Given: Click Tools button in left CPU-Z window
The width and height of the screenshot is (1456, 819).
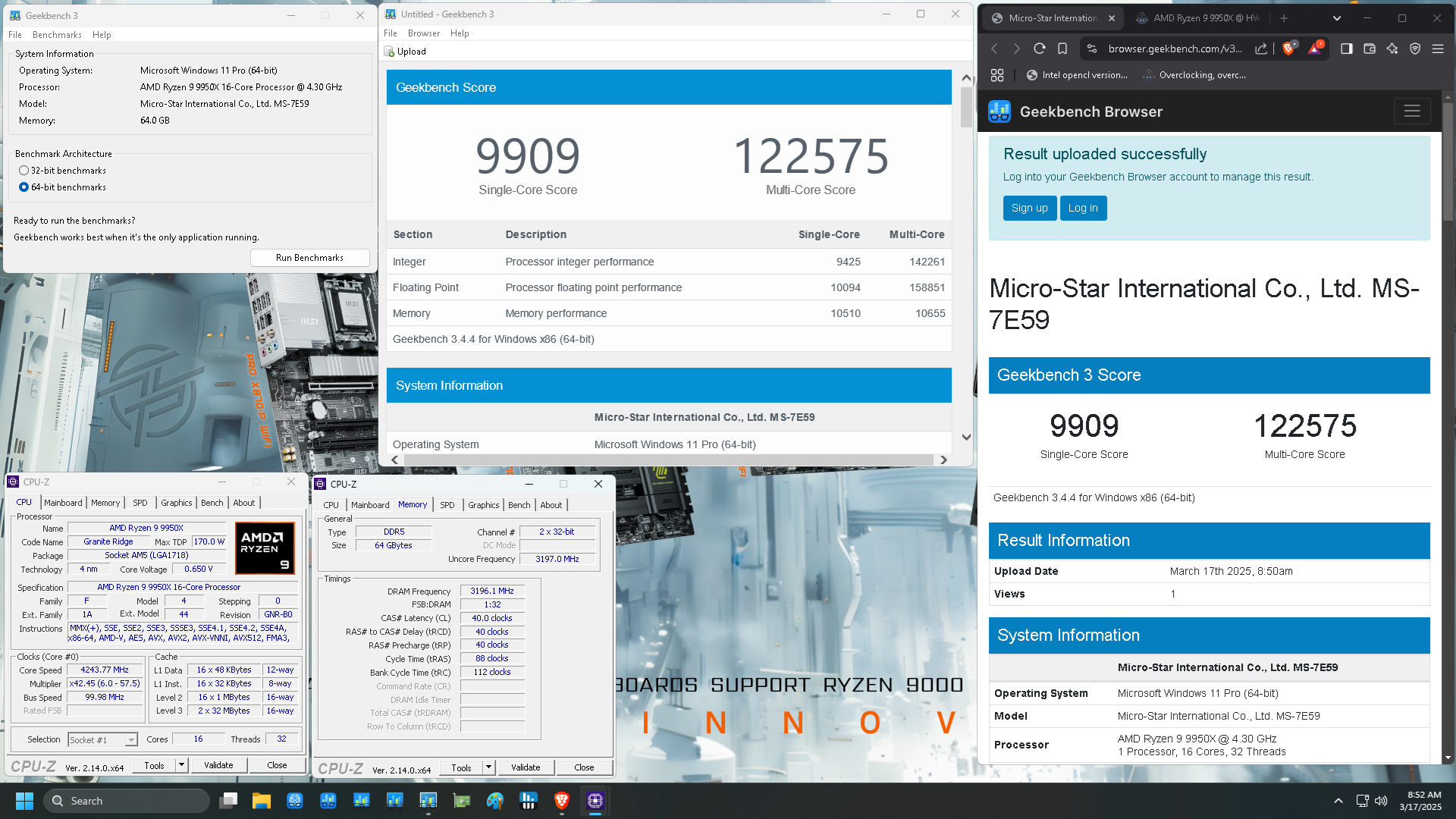Looking at the screenshot, I should [155, 765].
